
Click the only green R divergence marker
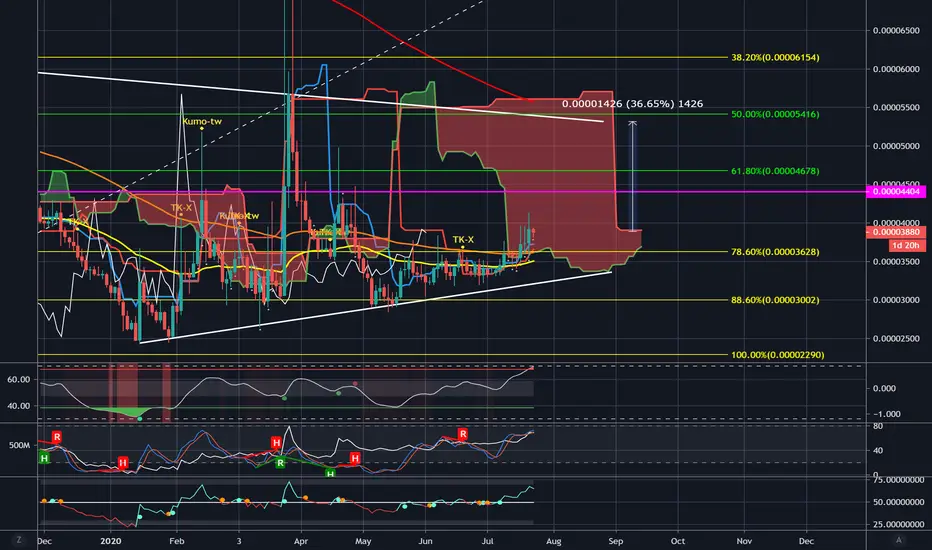(x=280, y=463)
